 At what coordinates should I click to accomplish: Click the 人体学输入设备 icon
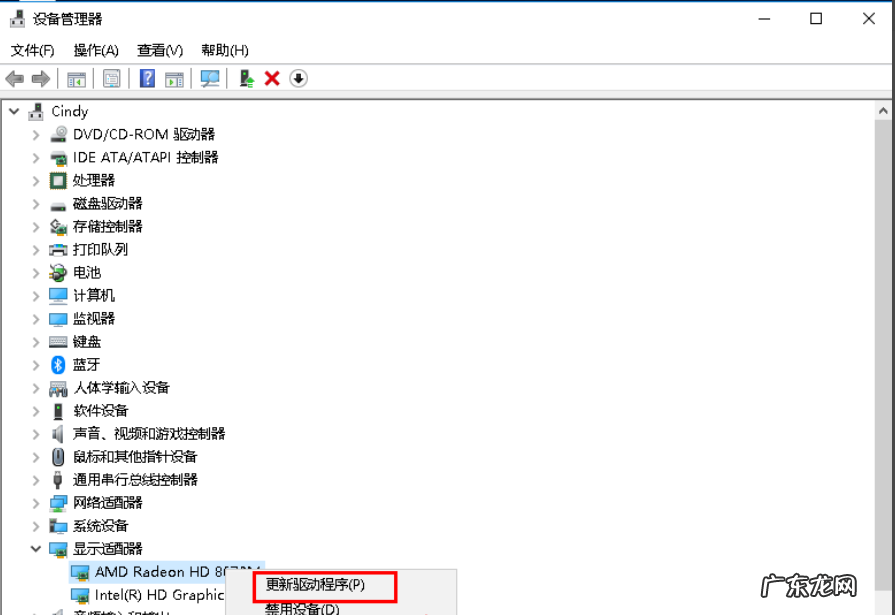58,388
